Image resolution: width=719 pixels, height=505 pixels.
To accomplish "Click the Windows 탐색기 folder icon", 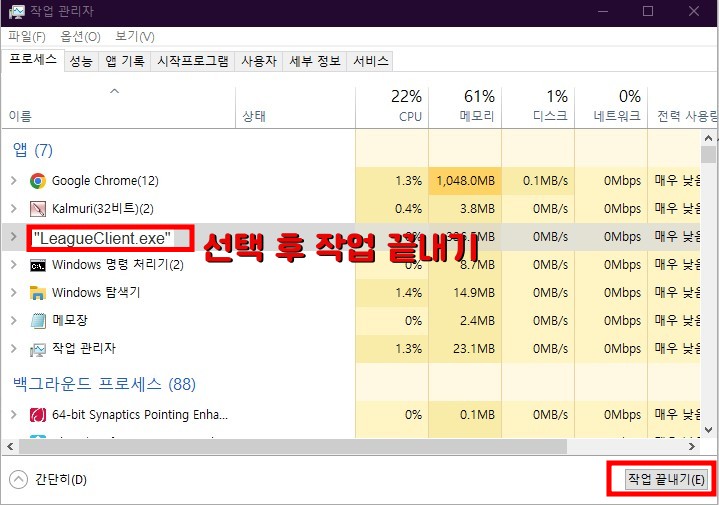I will pyautogui.click(x=38, y=293).
